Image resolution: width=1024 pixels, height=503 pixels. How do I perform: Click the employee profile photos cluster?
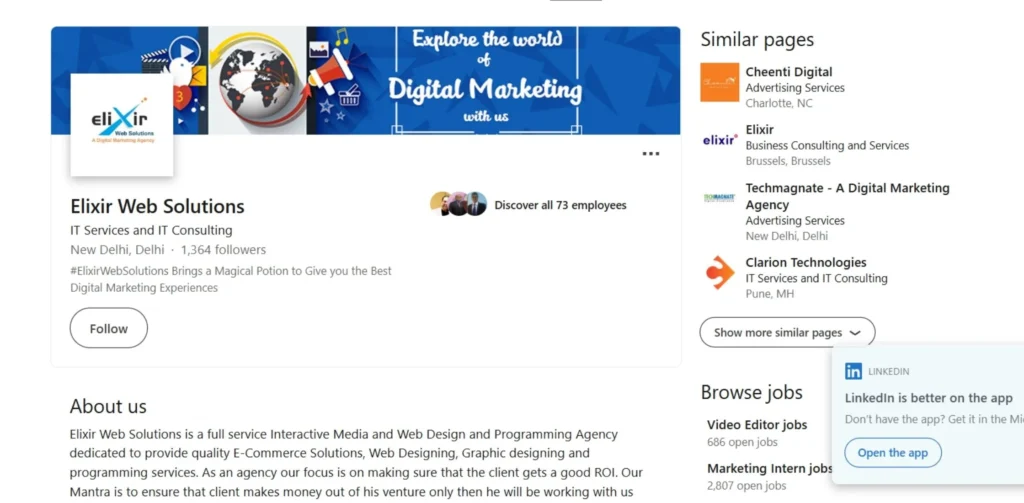(x=458, y=204)
